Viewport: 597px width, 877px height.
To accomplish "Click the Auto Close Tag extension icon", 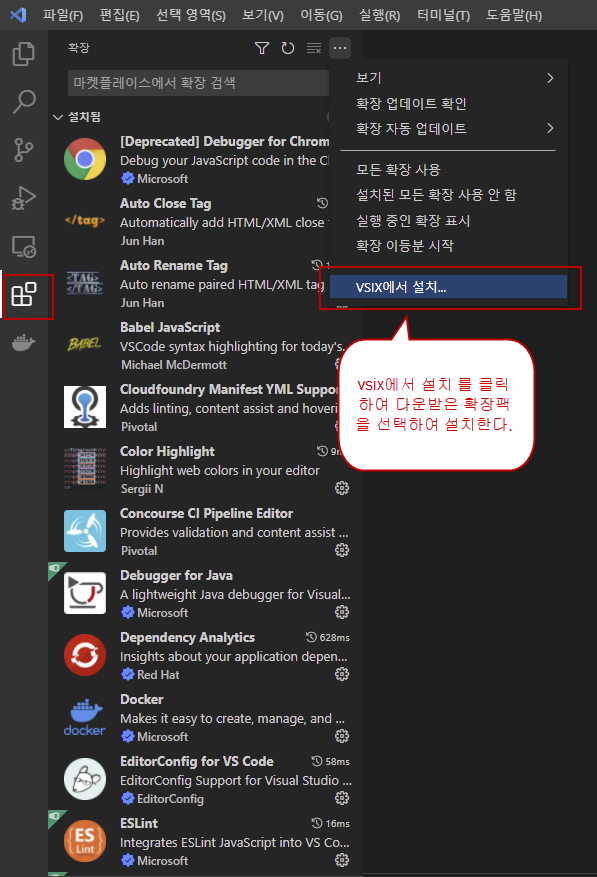I will pos(85,220).
